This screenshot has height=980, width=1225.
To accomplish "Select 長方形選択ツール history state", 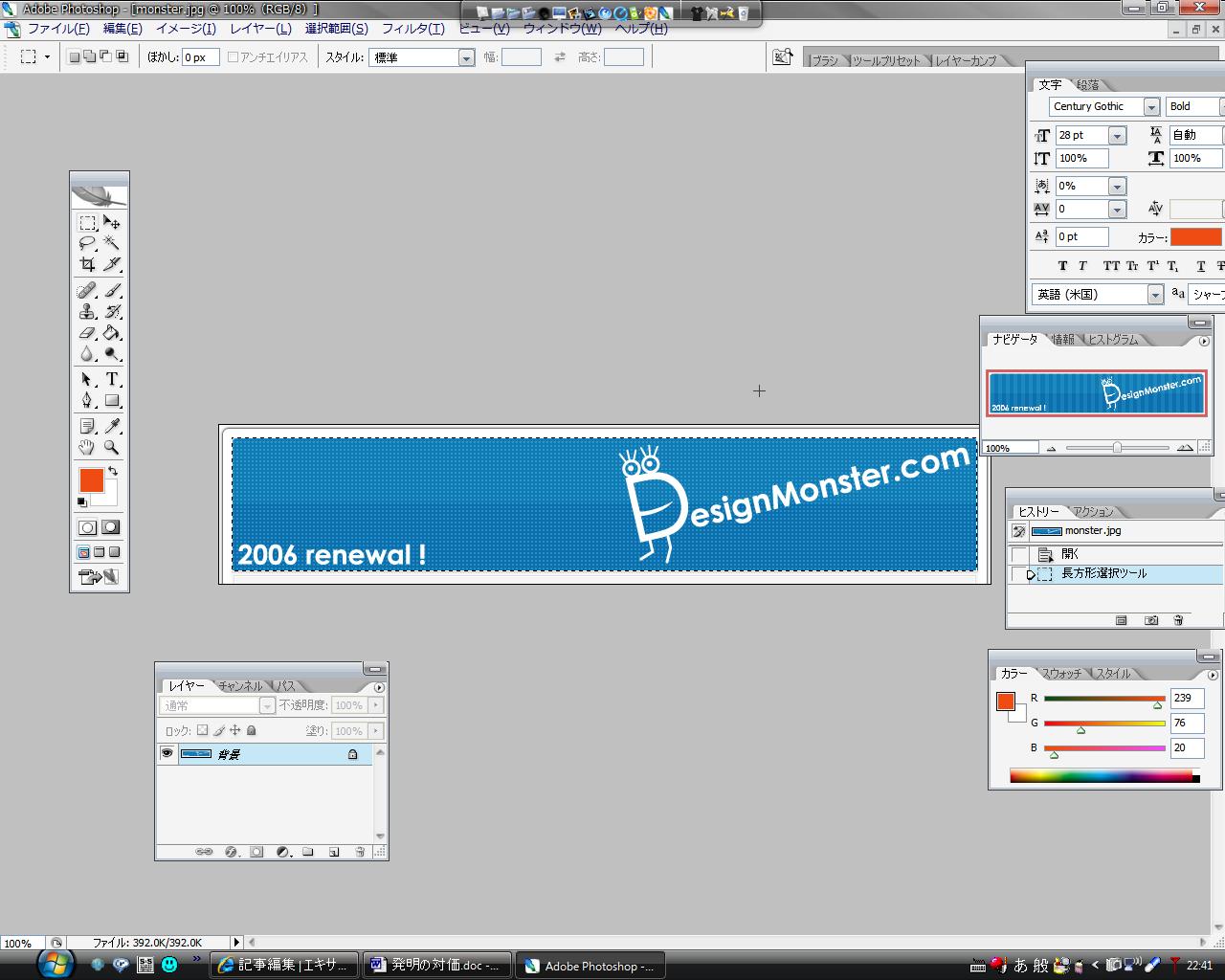I will click(x=1116, y=574).
